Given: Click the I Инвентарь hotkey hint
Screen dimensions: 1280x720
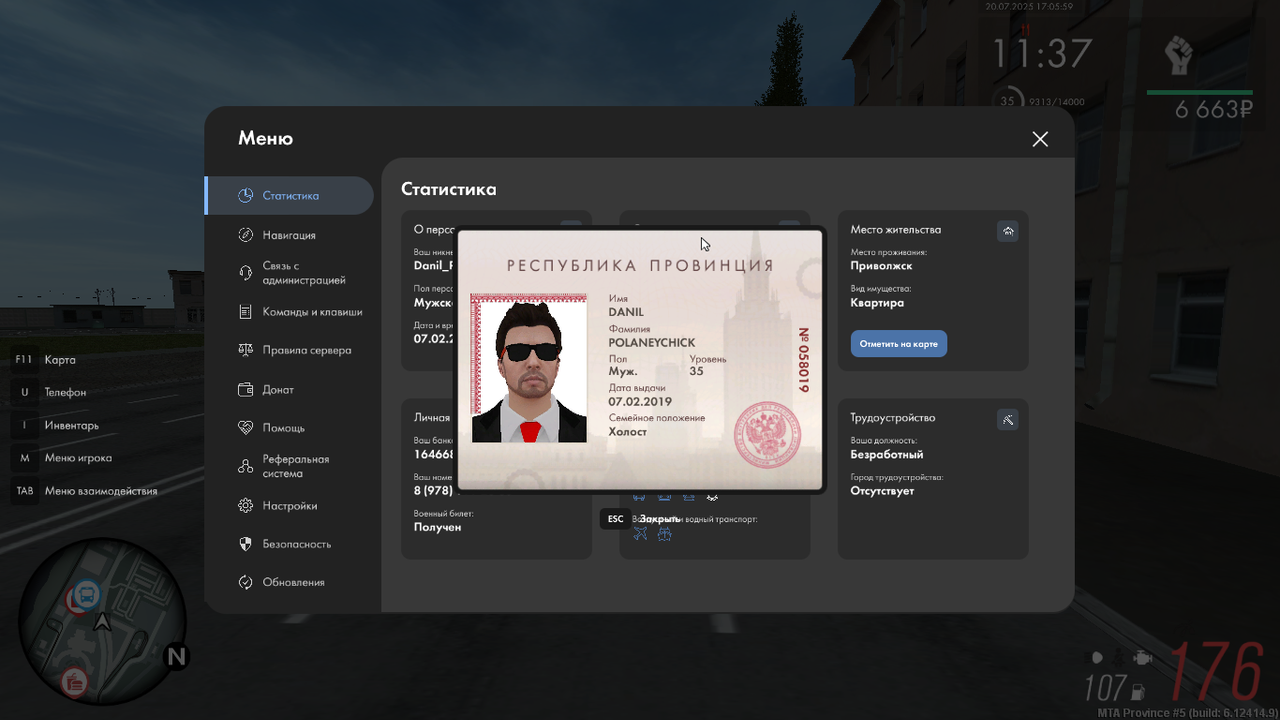Looking at the screenshot, I should (x=56, y=425).
